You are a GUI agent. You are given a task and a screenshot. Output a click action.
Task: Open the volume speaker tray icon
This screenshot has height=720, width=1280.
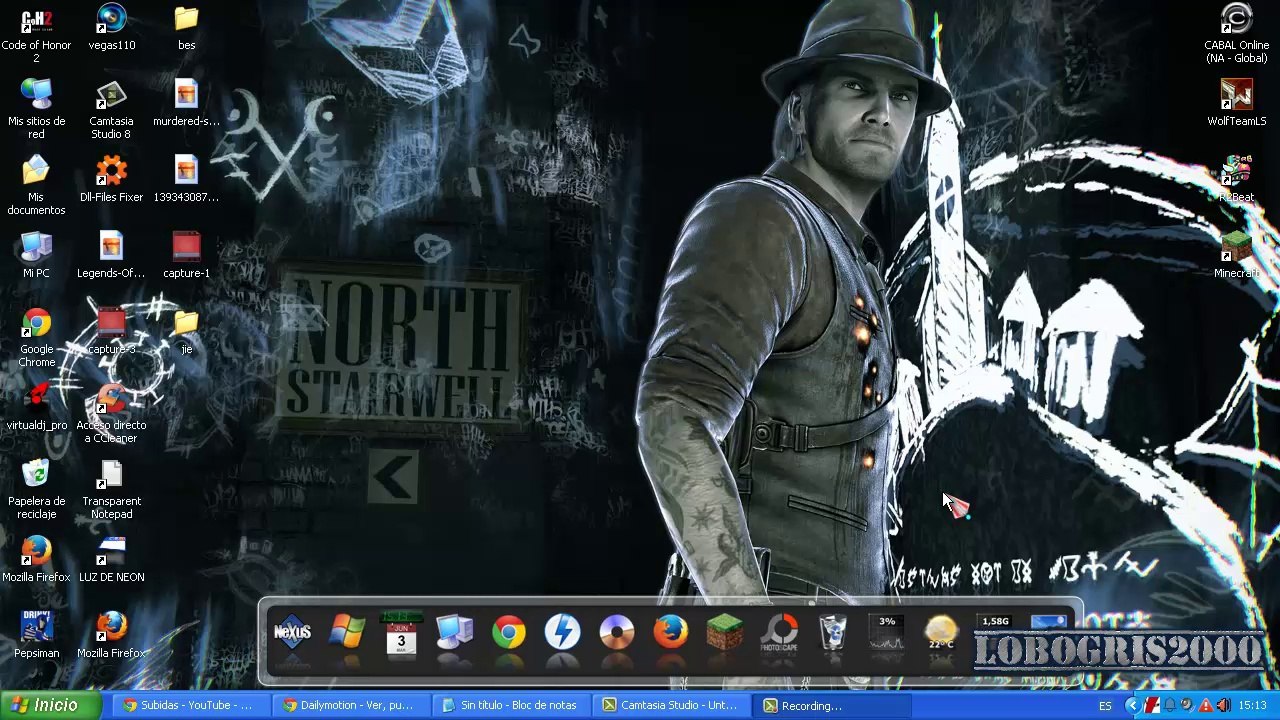coord(1222,706)
